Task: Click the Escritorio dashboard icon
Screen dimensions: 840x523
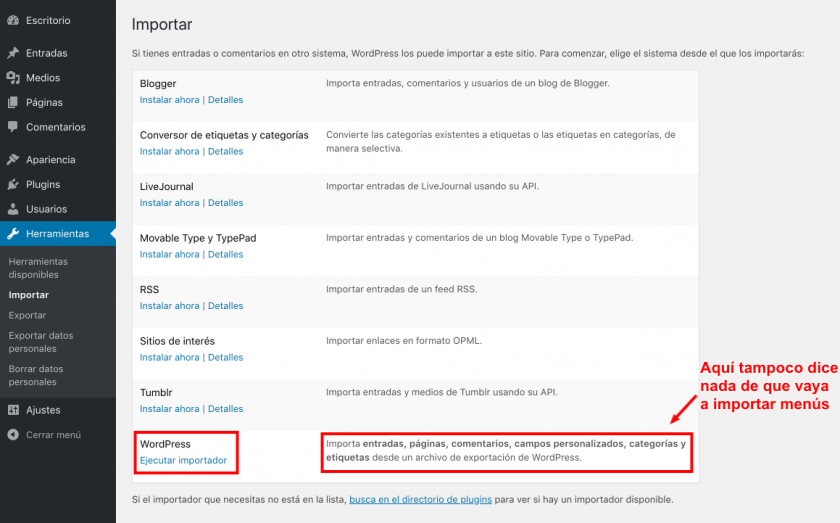Action: (12, 20)
